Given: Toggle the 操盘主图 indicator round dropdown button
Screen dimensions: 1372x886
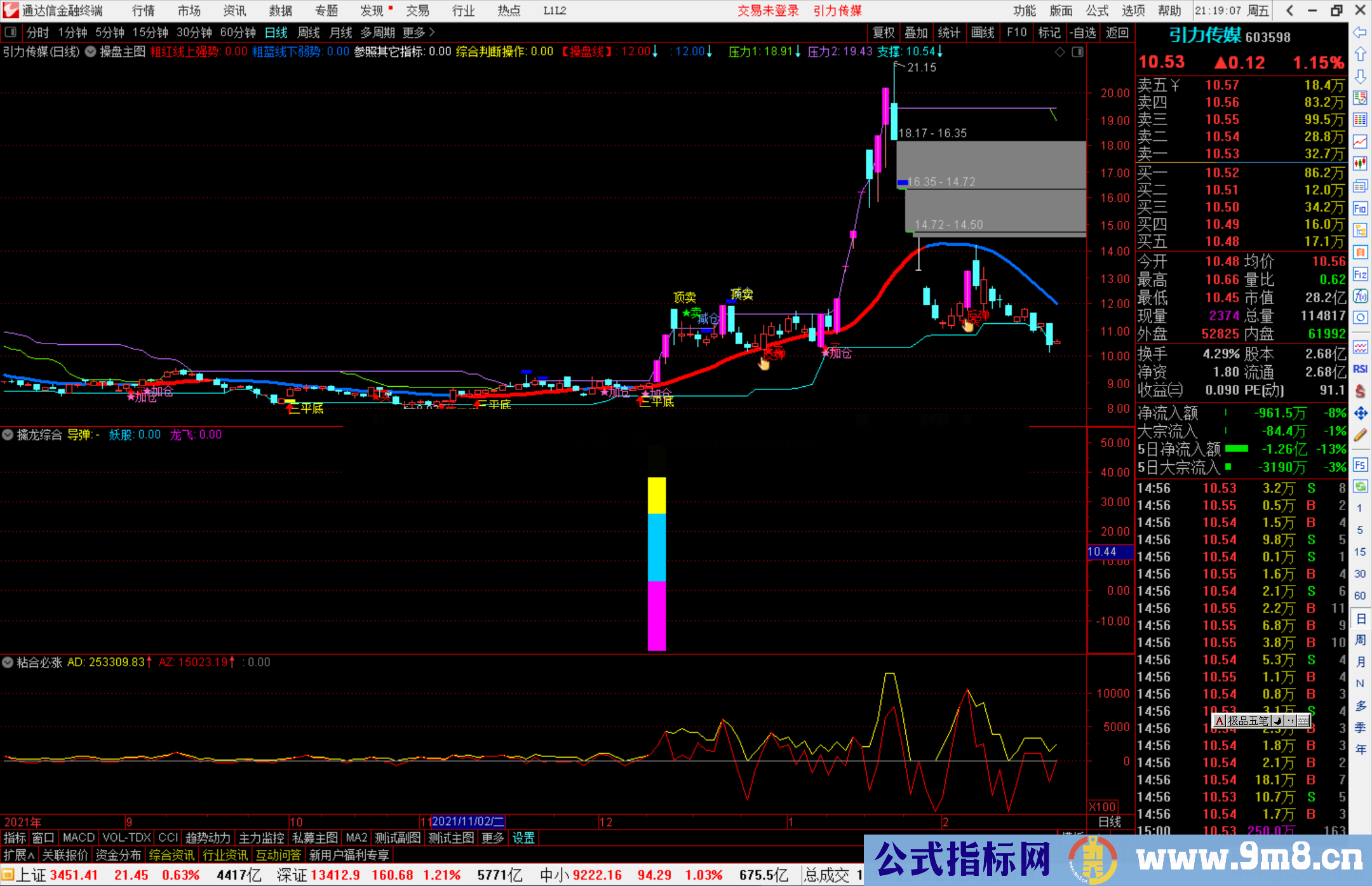Looking at the screenshot, I should (x=91, y=52).
